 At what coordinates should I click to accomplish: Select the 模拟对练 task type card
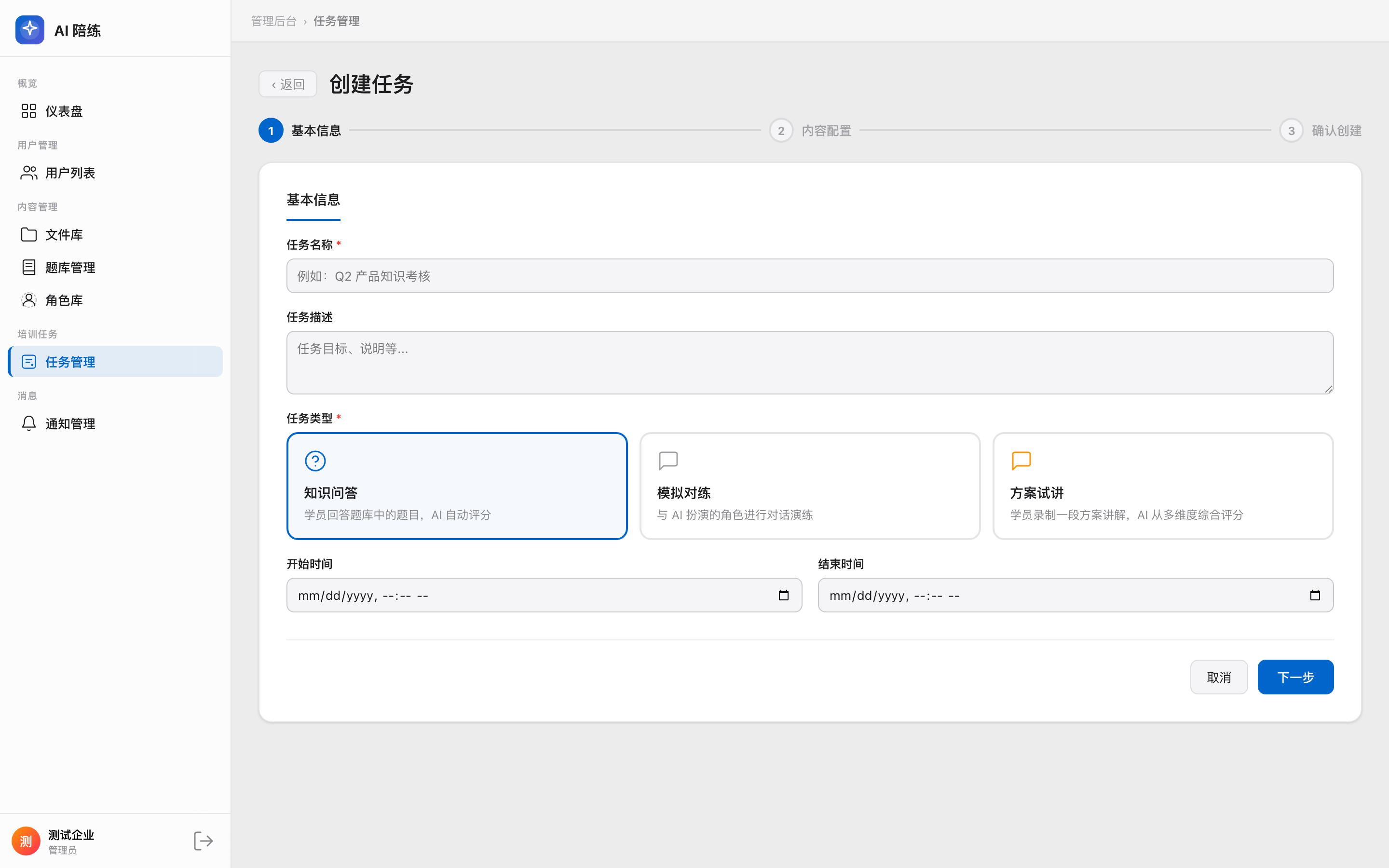click(x=810, y=486)
